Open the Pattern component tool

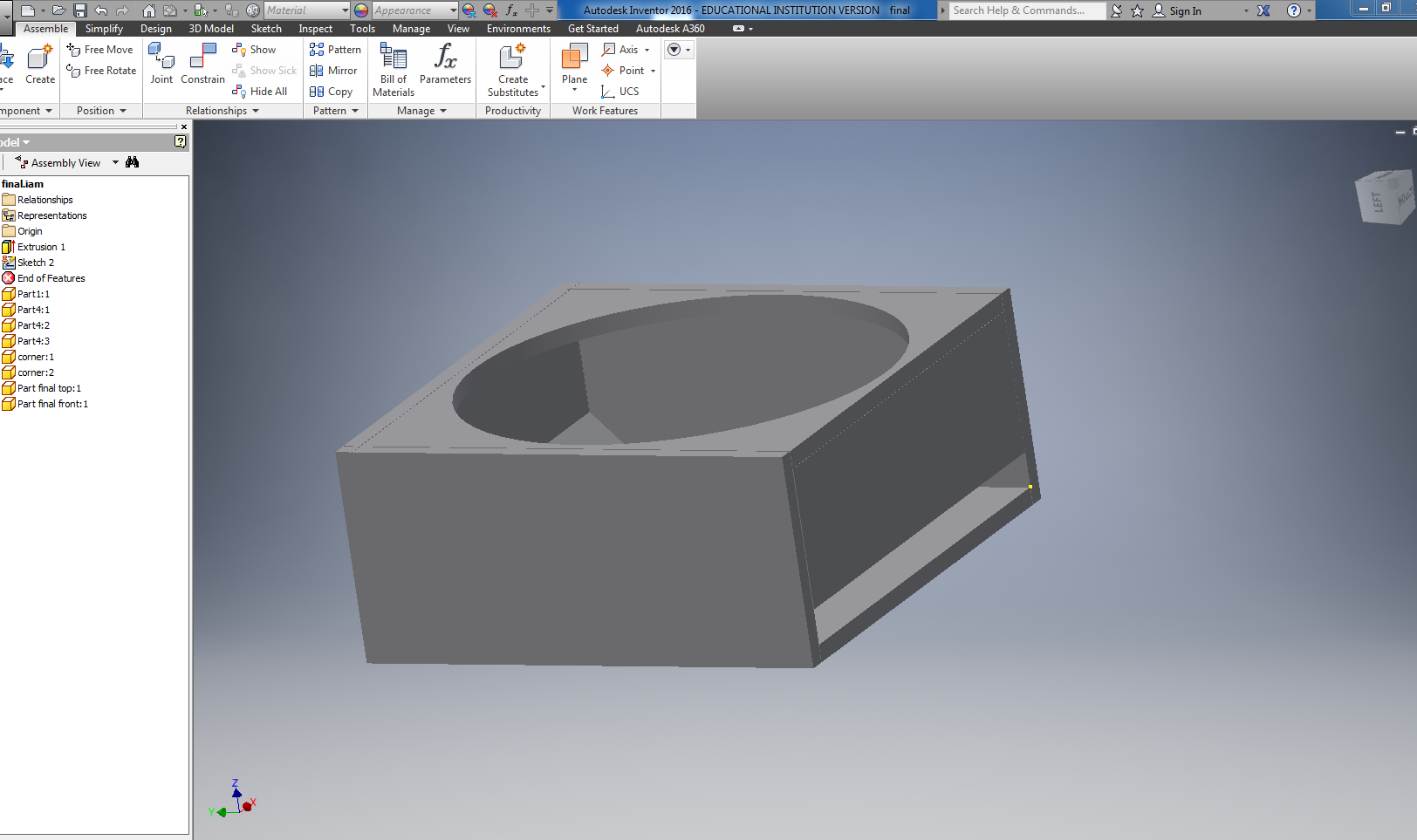335,50
